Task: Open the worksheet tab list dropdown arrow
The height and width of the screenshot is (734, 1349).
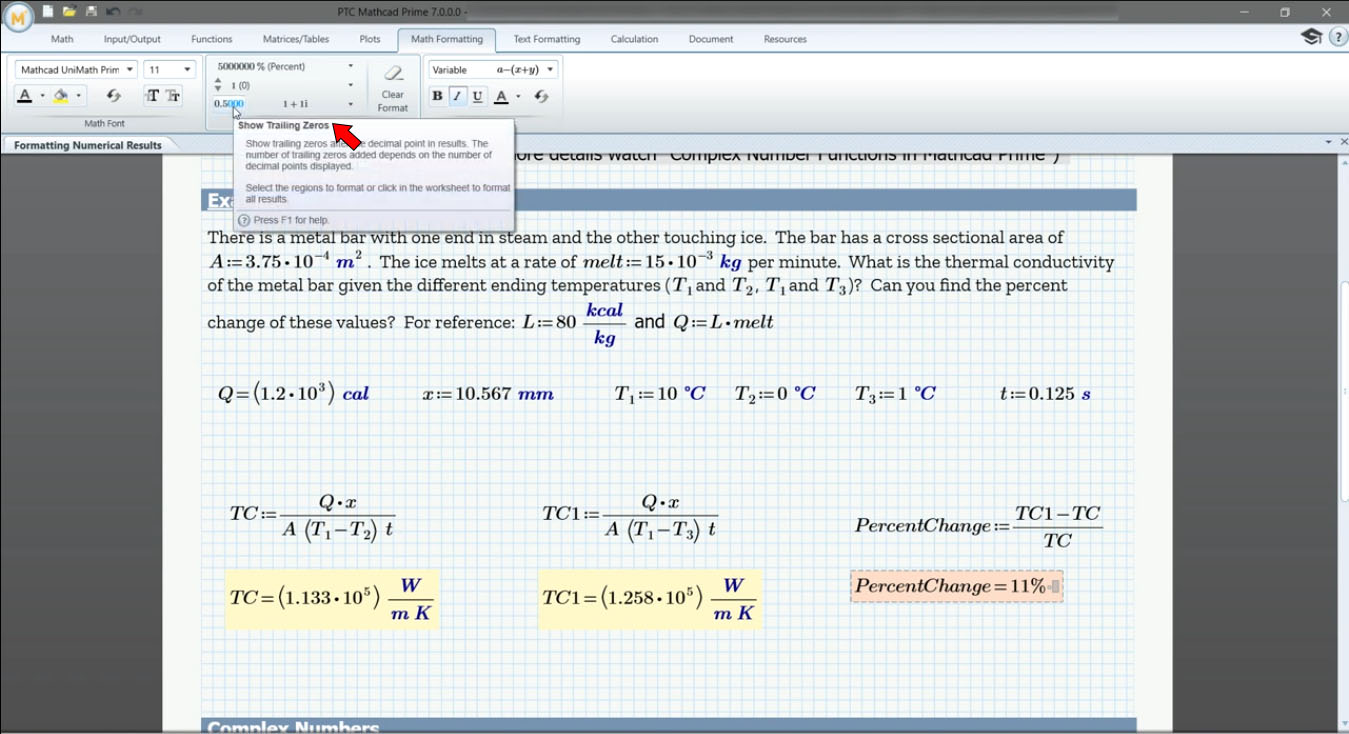Action: click(1328, 144)
